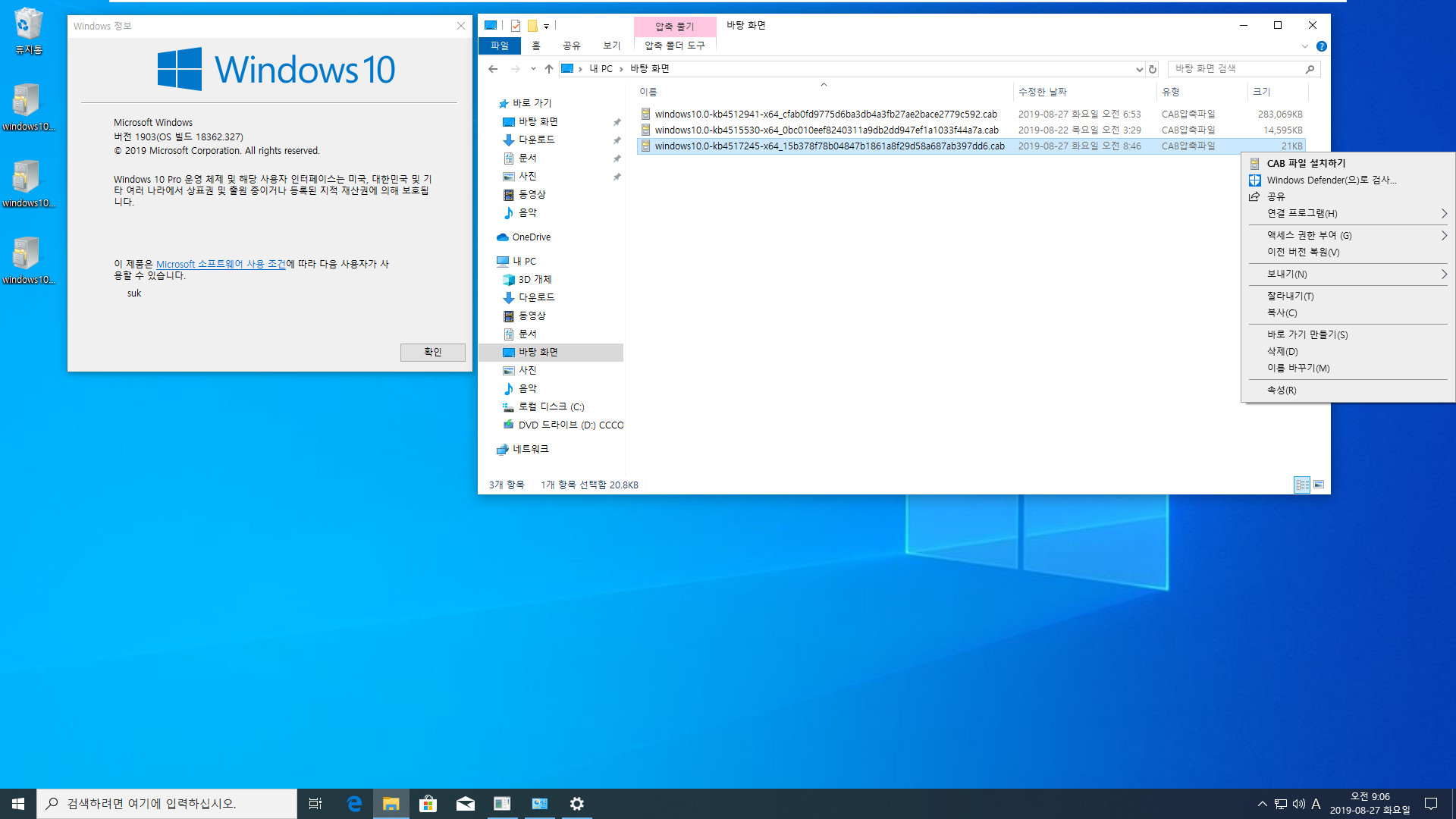Image resolution: width=1456 pixels, height=819 pixels.
Task: Choose 바로 가기 만들기(S) menu entry
Action: click(x=1348, y=334)
